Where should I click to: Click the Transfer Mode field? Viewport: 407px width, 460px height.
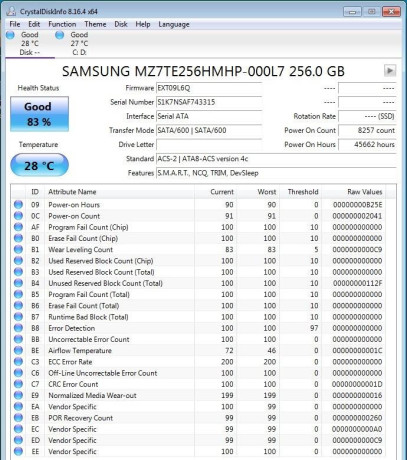click(209, 130)
